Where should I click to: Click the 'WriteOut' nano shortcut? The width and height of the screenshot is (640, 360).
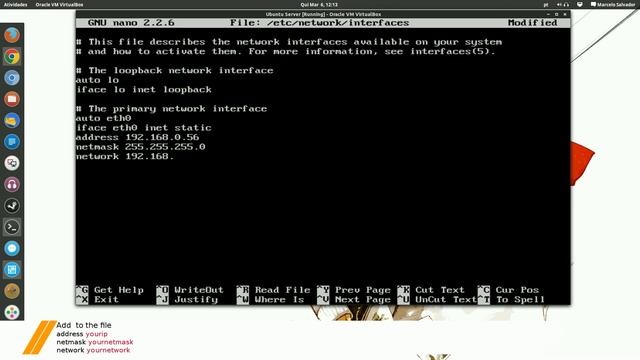point(190,290)
